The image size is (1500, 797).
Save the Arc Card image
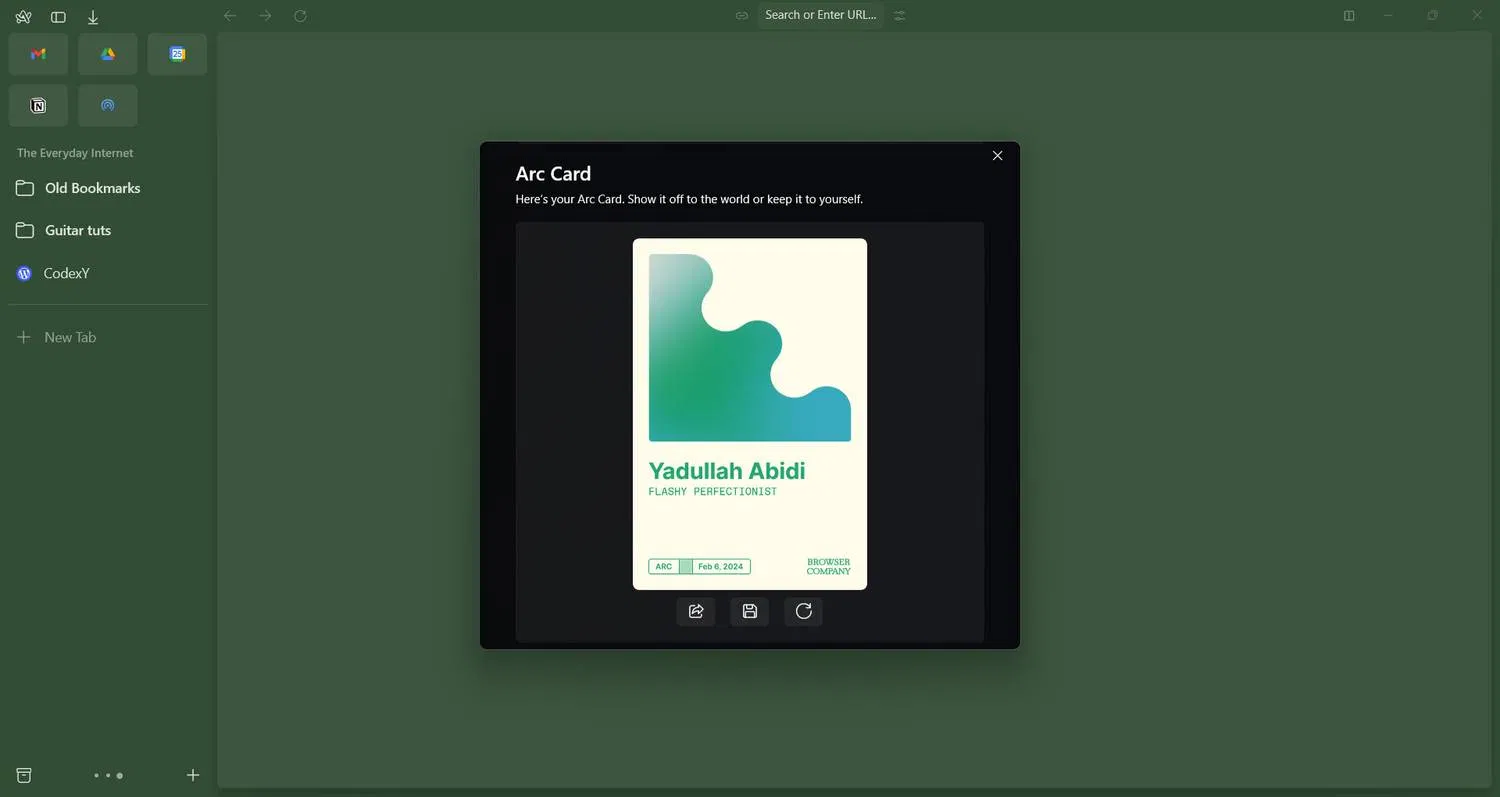click(x=750, y=611)
